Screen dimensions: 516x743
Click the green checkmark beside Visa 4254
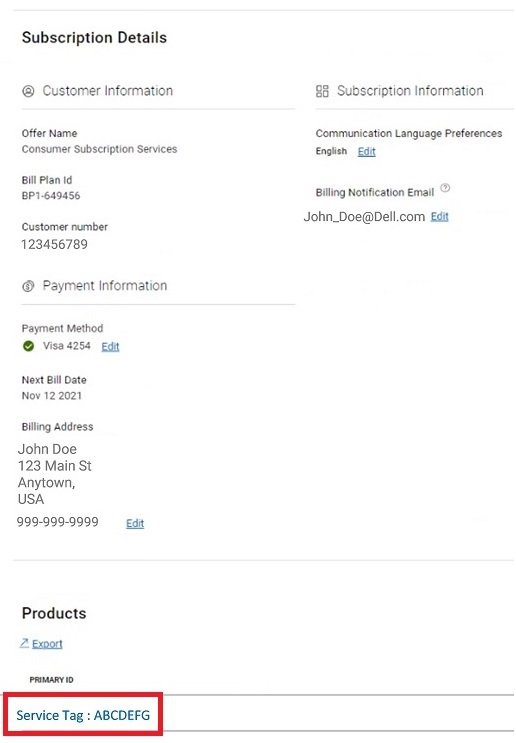coord(28,346)
